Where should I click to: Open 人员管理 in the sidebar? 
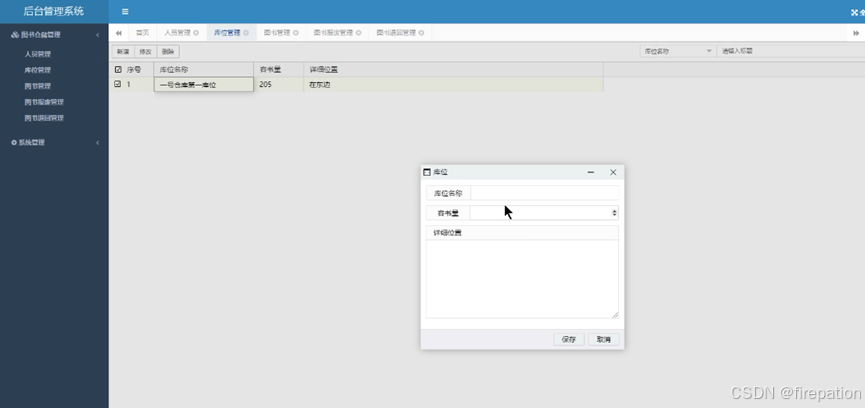point(38,55)
